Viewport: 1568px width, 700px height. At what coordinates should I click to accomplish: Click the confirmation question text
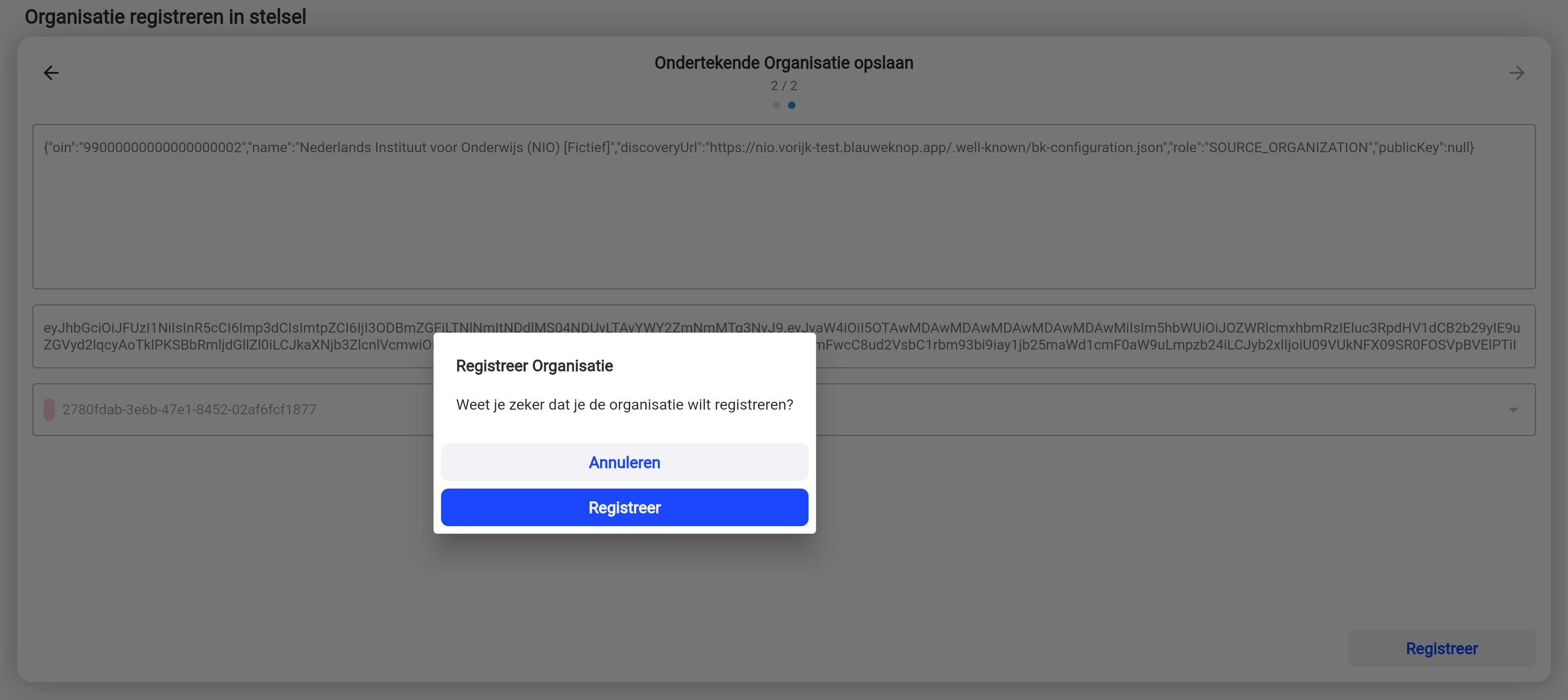click(x=624, y=405)
